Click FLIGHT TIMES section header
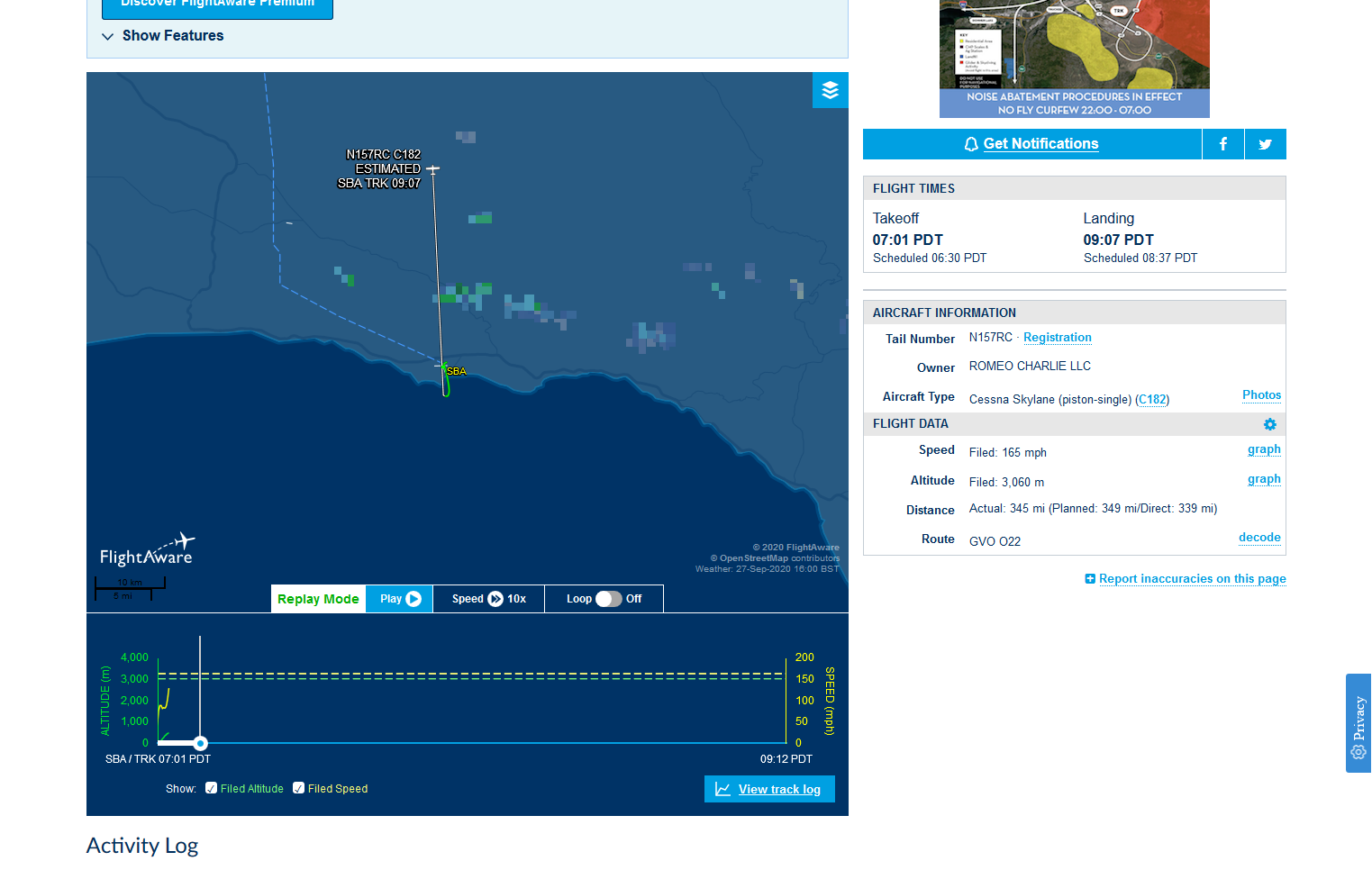This screenshot has width=1372, height=870. coord(1075,188)
